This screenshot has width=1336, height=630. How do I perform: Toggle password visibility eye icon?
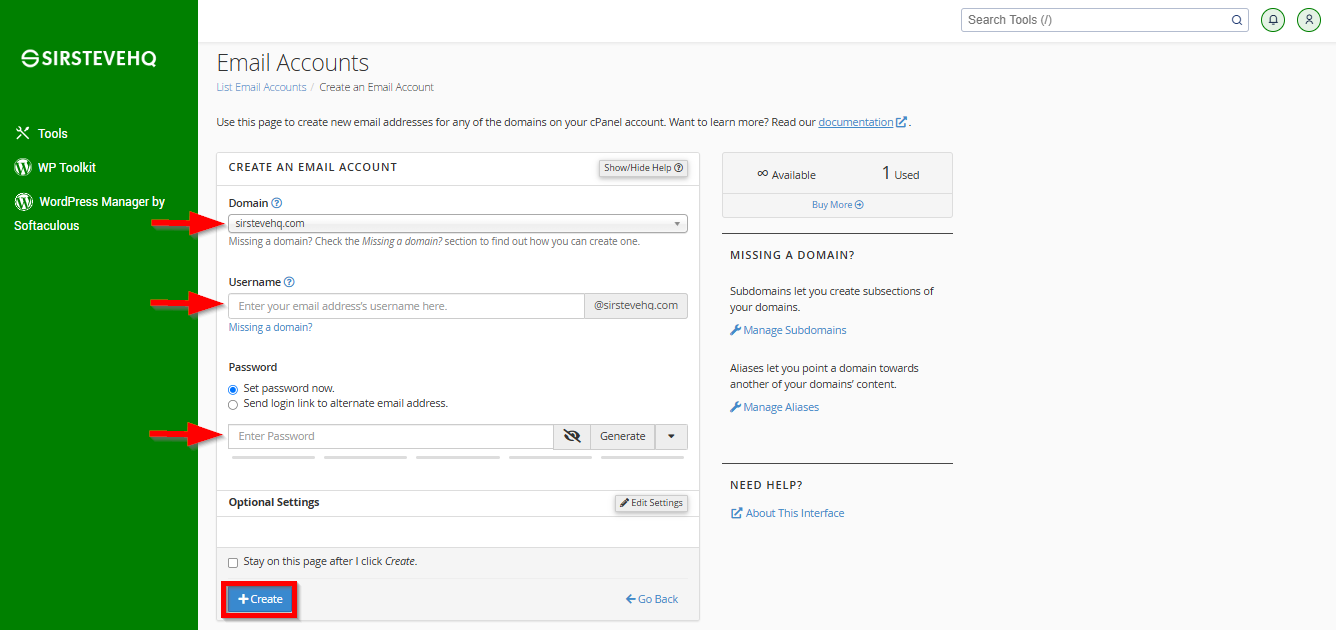coord(572,436)
